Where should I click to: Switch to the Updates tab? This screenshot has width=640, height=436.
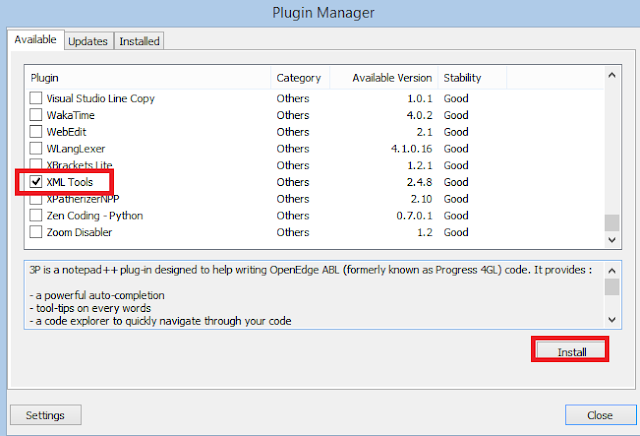click(x=88, y=41)
